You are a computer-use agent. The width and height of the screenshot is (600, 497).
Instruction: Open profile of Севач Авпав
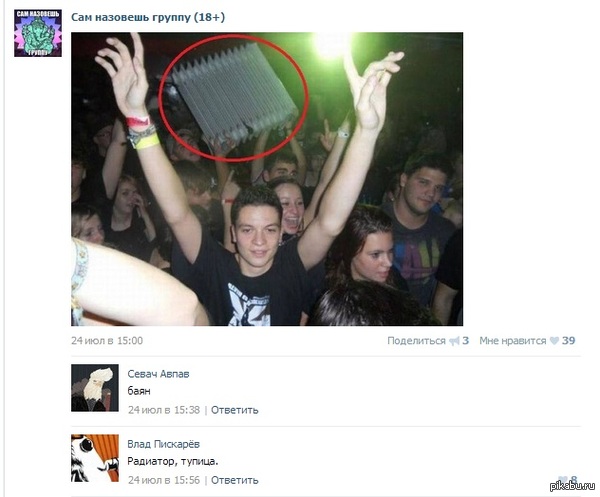158,374
